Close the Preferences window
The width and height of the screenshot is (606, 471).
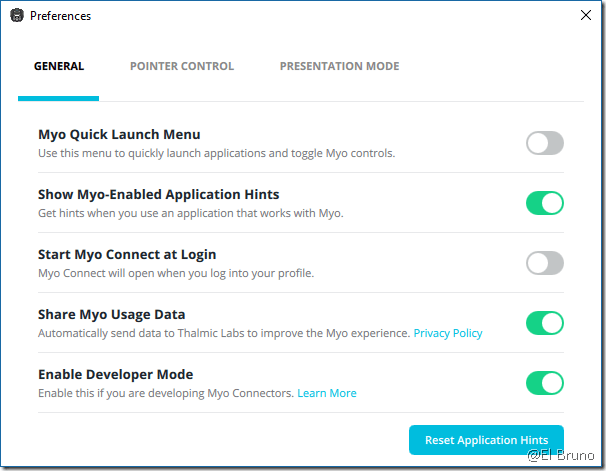click(586, 16)
